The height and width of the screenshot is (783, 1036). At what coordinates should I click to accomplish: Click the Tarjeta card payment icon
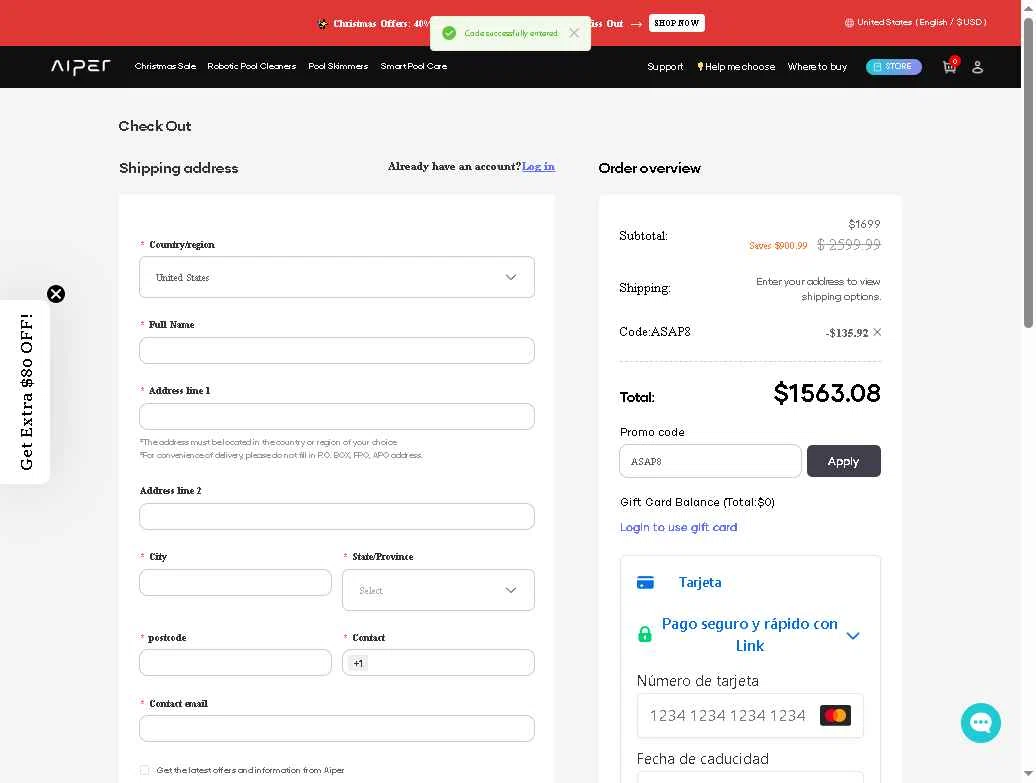(646, 582)
